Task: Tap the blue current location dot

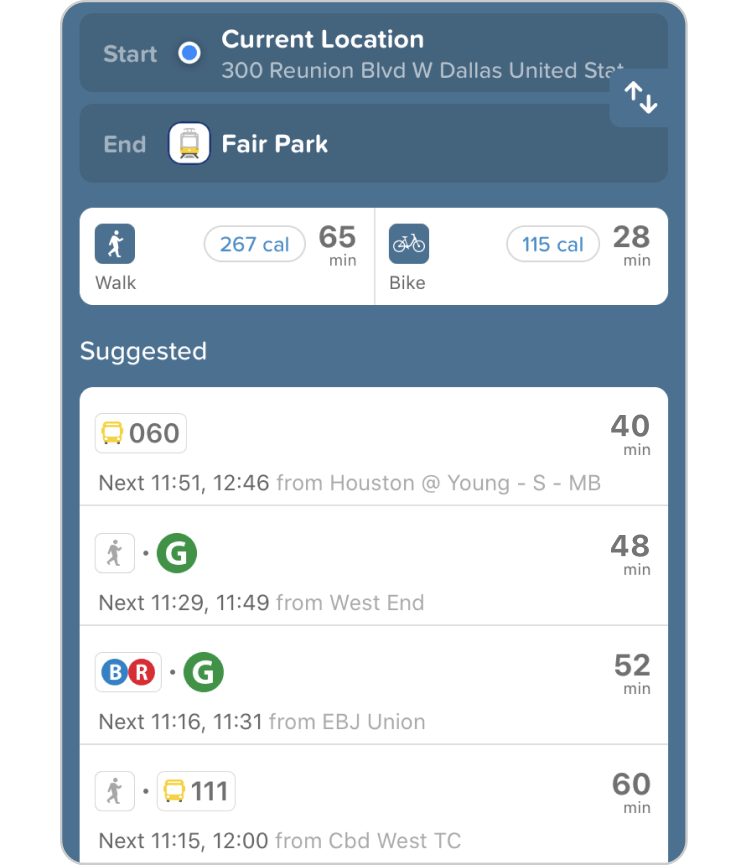Action: (189, 54)
